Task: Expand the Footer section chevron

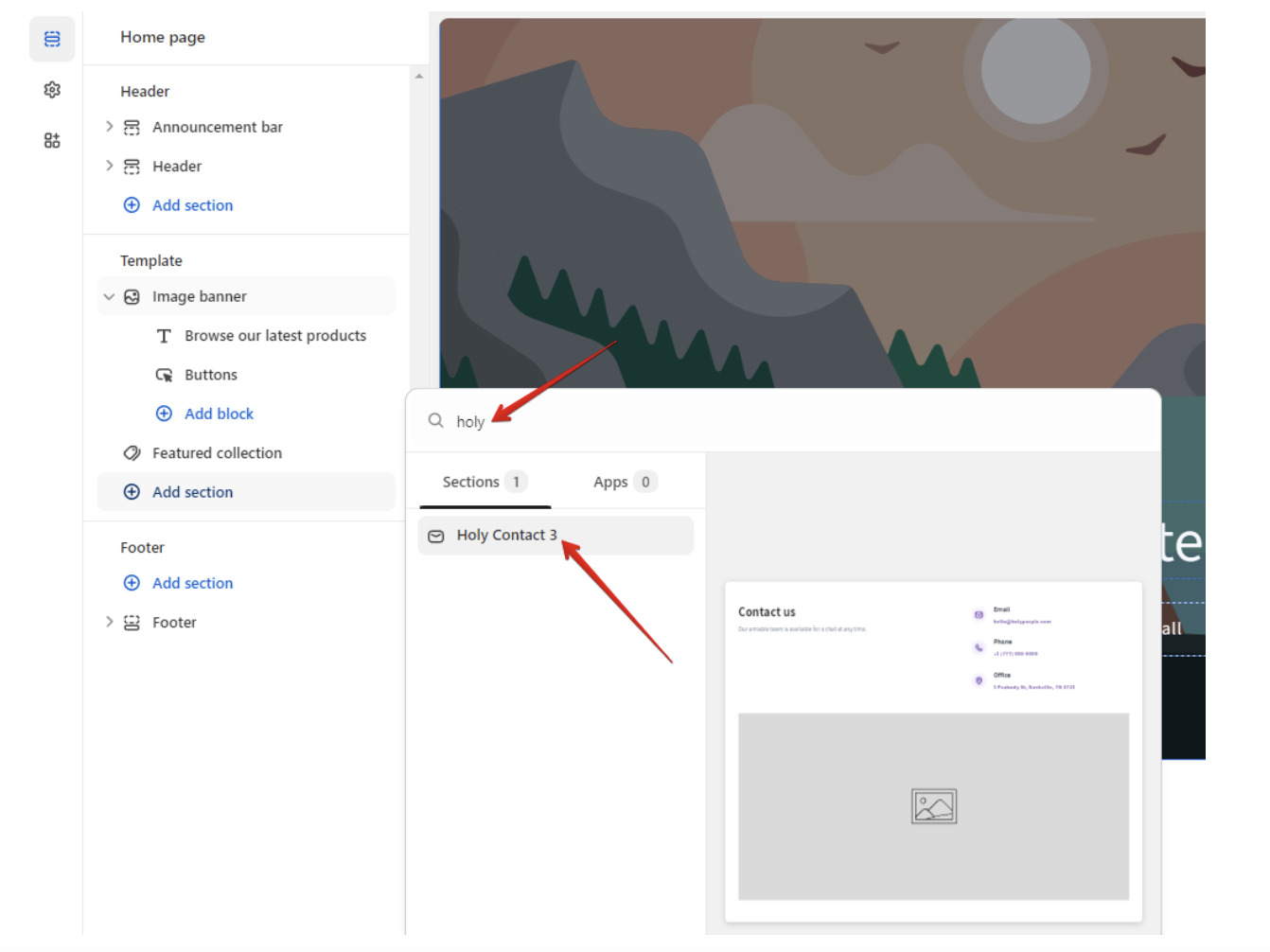Action: click(109, 622)
